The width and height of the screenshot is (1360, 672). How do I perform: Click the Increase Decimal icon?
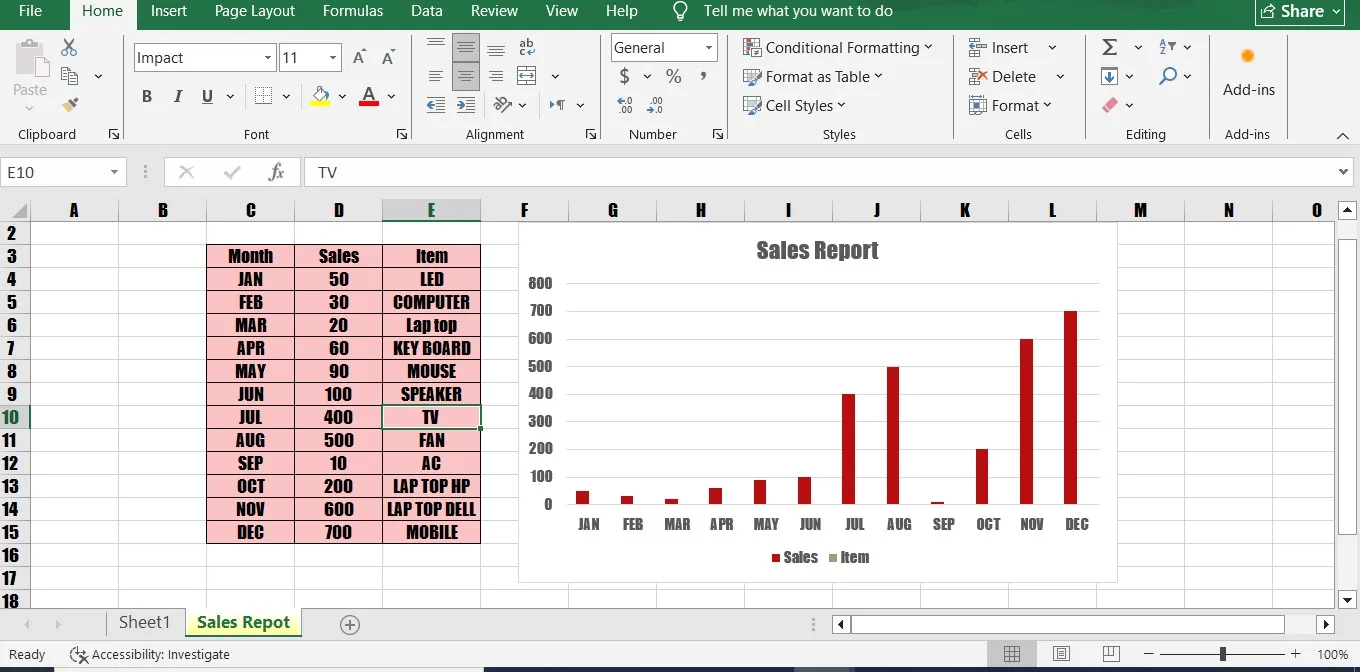tap(626, 105)
